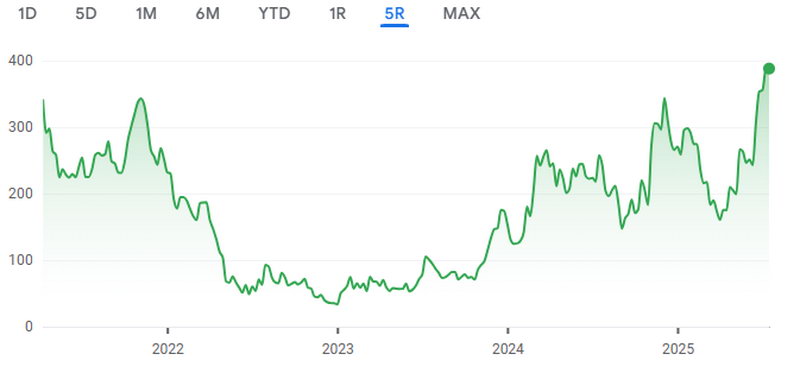800x373 pixels.
Task: Click the active 5R tab
Action: (x=394, y=14)
